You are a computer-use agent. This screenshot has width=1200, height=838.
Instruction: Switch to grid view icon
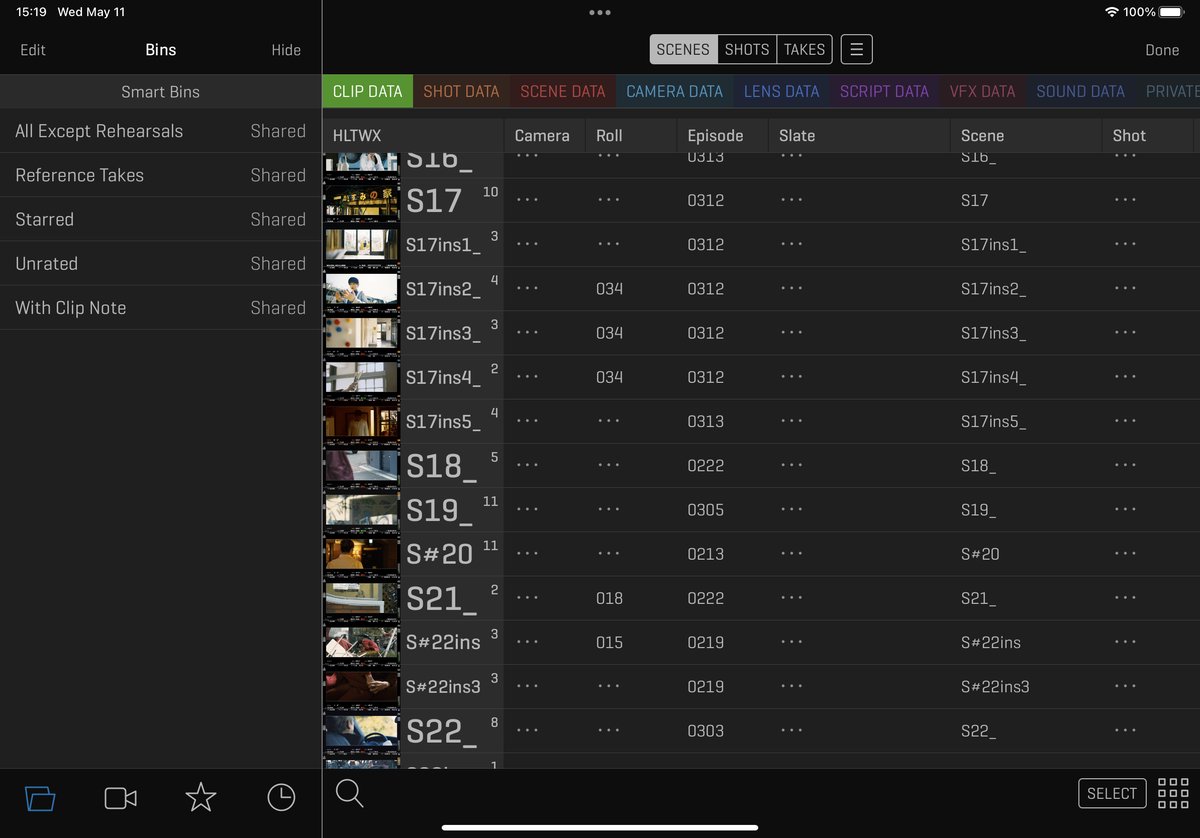pos(1173,793)
